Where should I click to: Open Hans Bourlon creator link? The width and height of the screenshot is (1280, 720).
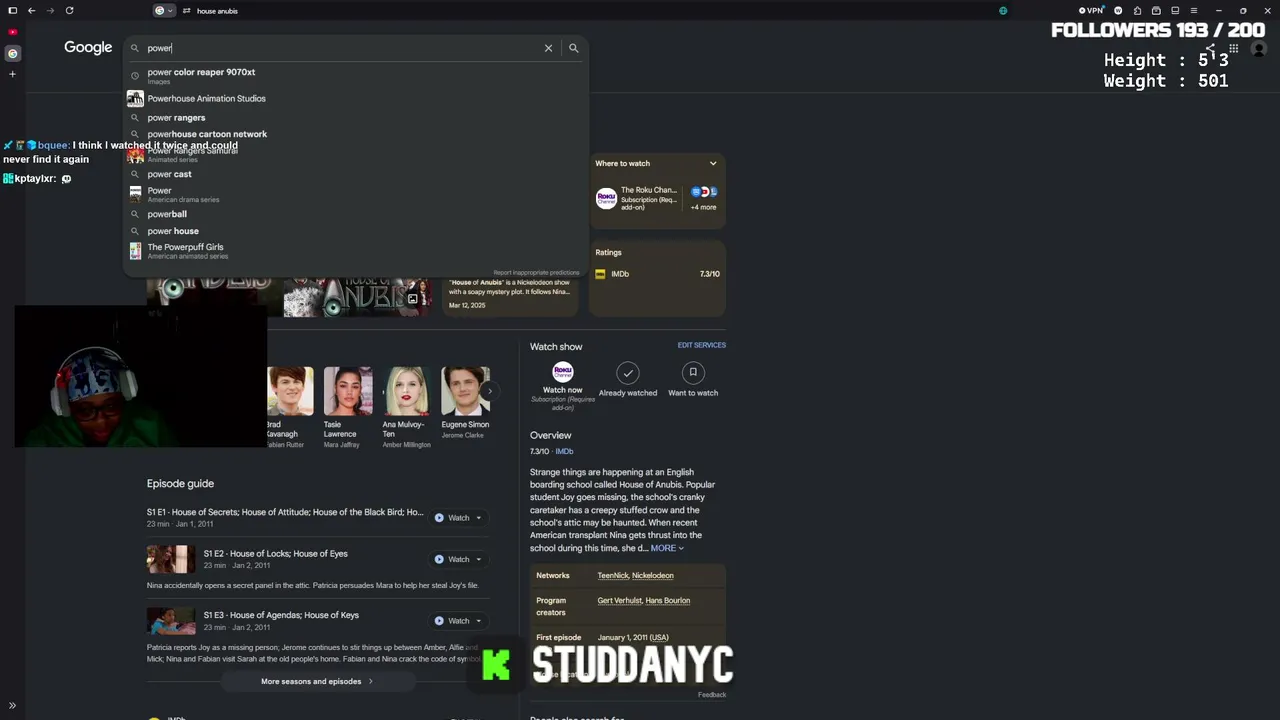point(668,601)
